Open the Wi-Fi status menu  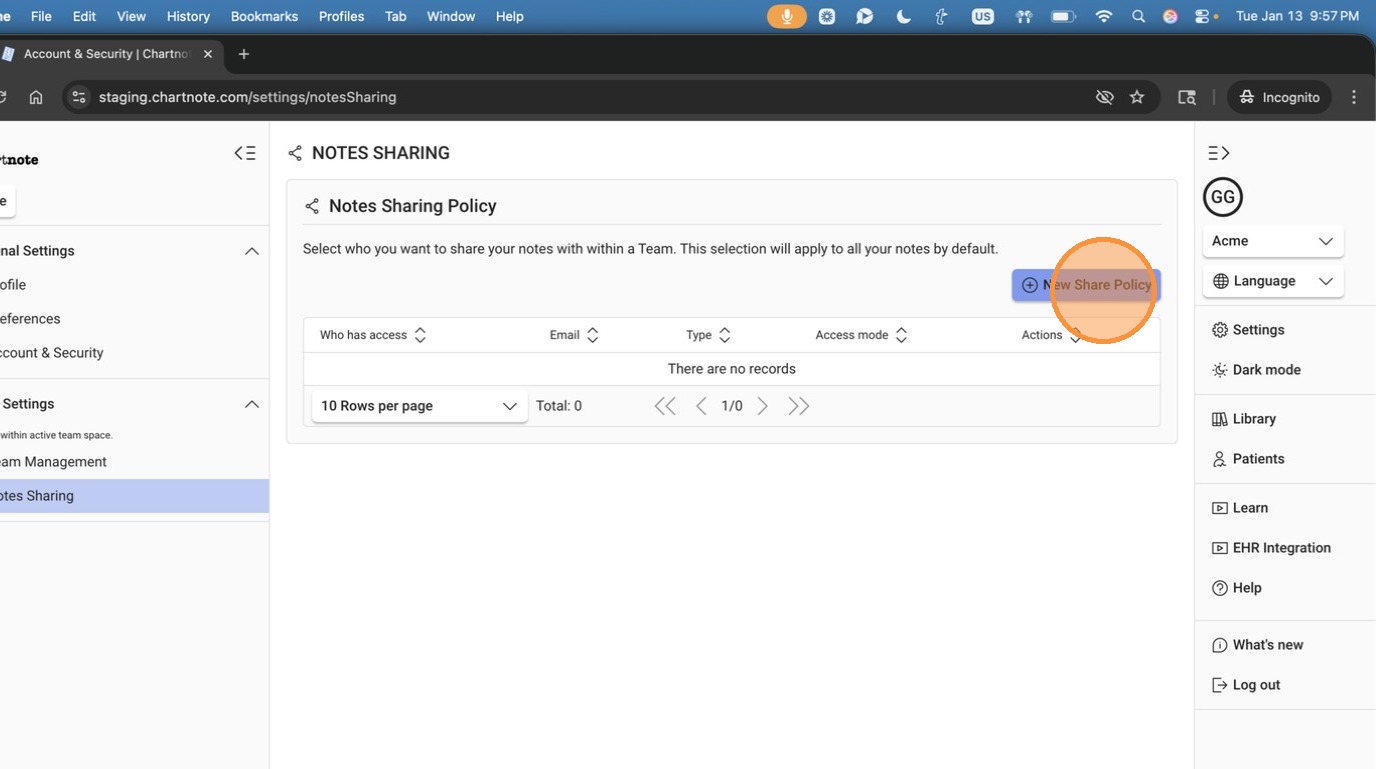pyautogui.click(x=1104, y=16)
